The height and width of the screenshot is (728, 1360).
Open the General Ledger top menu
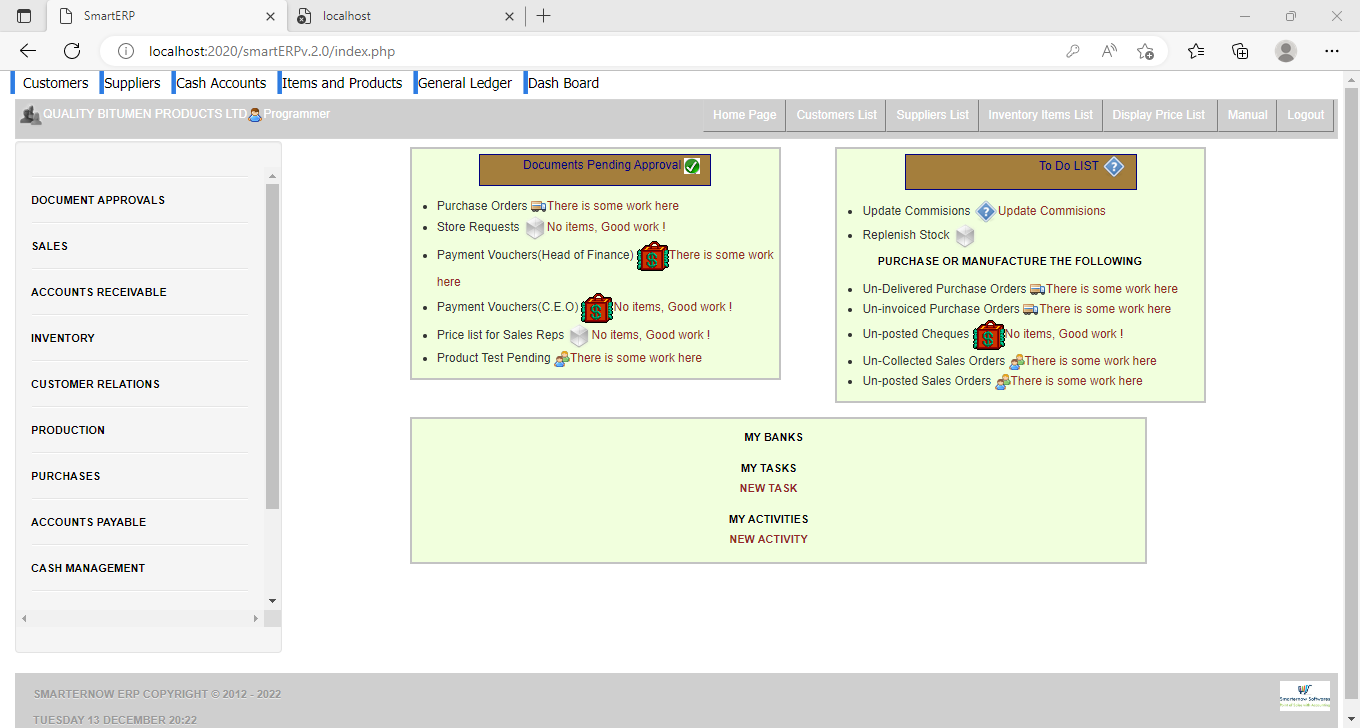click(464, 83)
